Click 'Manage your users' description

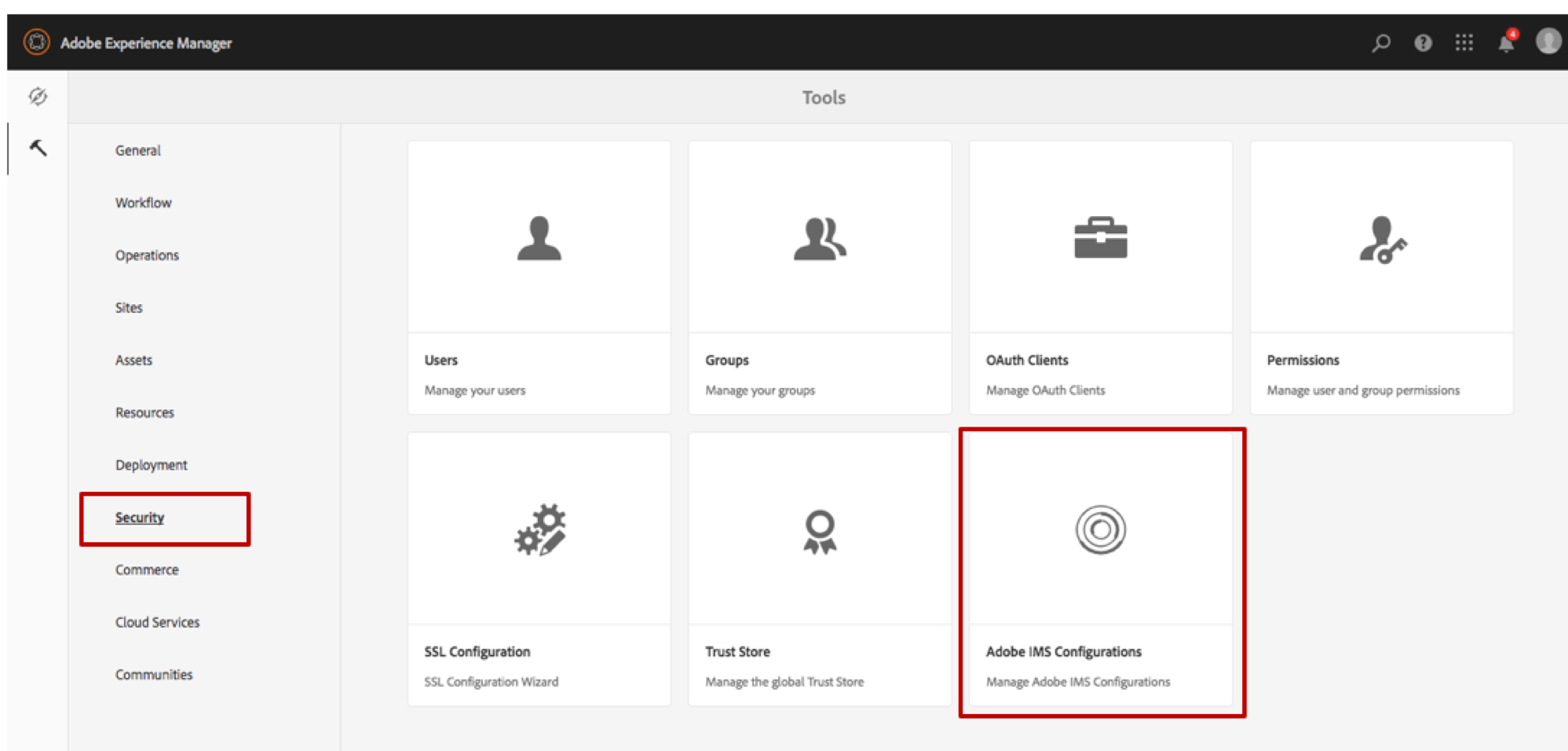click(475, 390)
